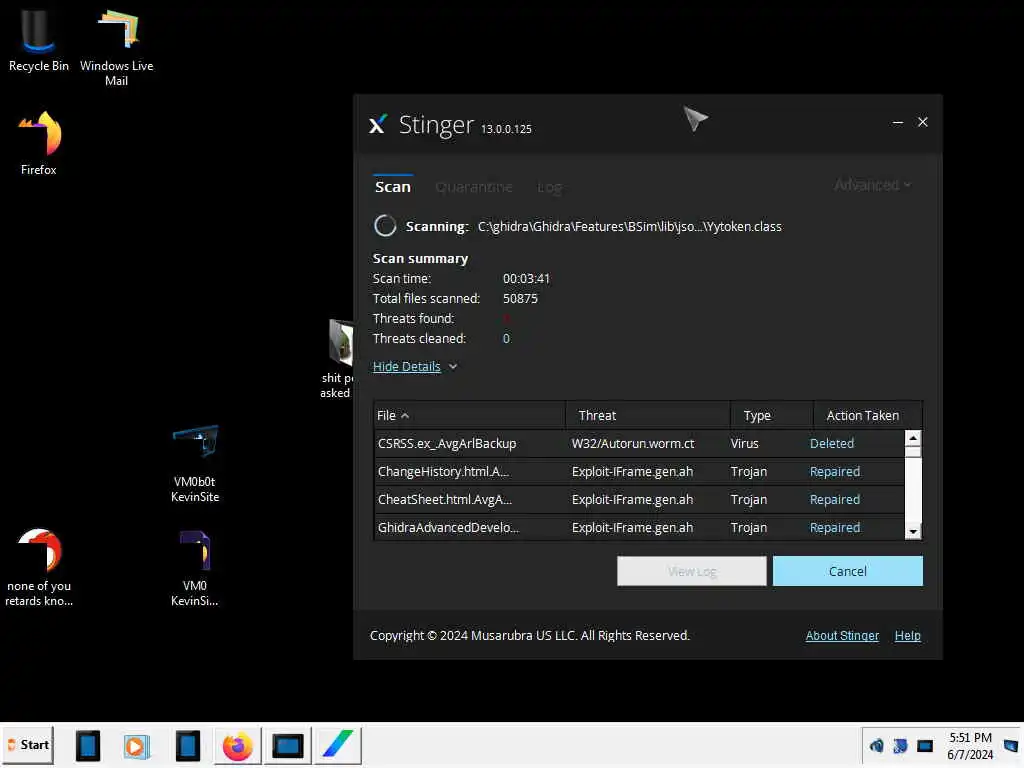Viewport: 1024px width, 768px height.
Task: Click the Threats cleaned value 0
Action: [506, 339]
